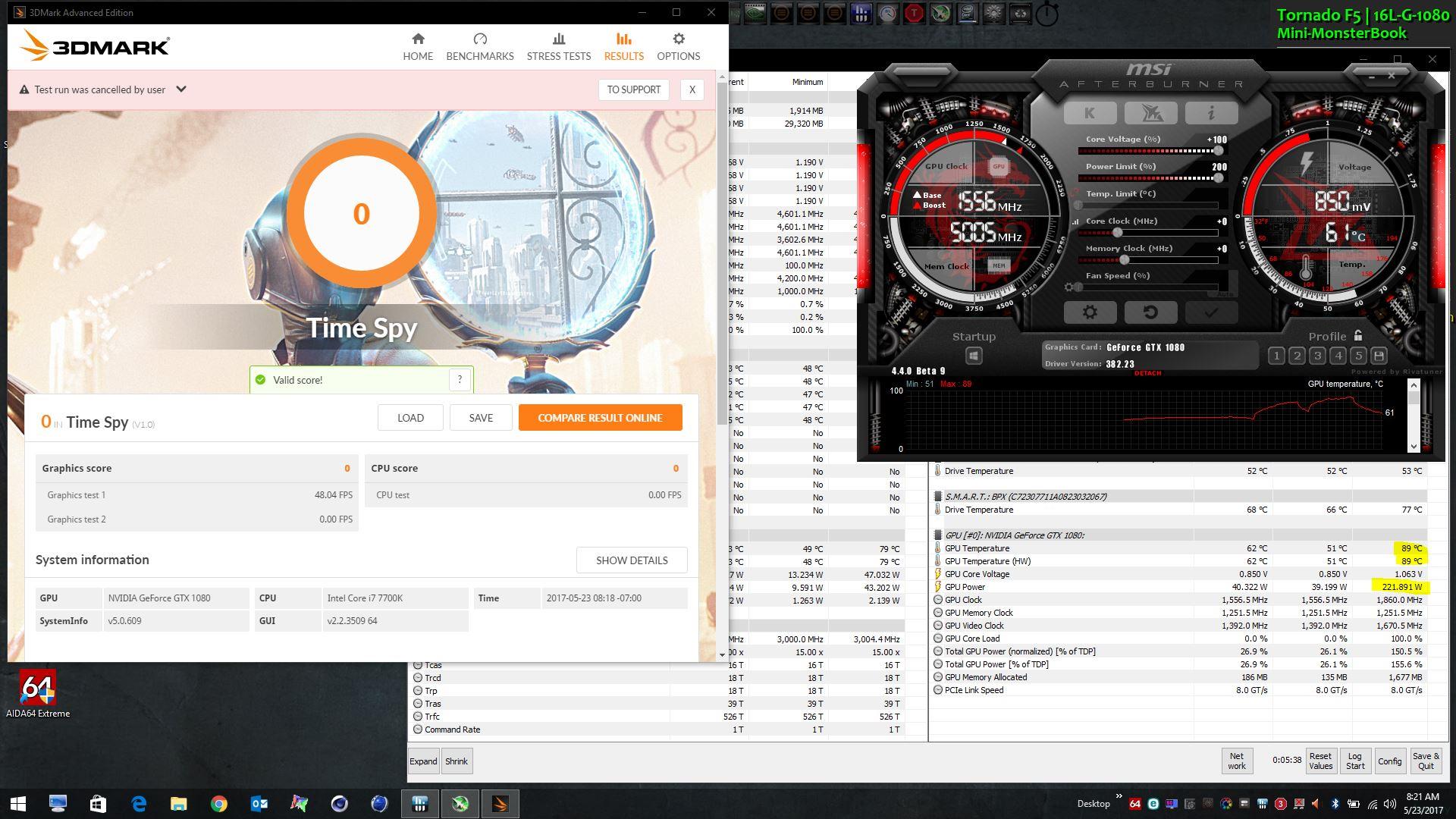Click the Show Details button
1456x819 pixels.
tap(631, 560)
